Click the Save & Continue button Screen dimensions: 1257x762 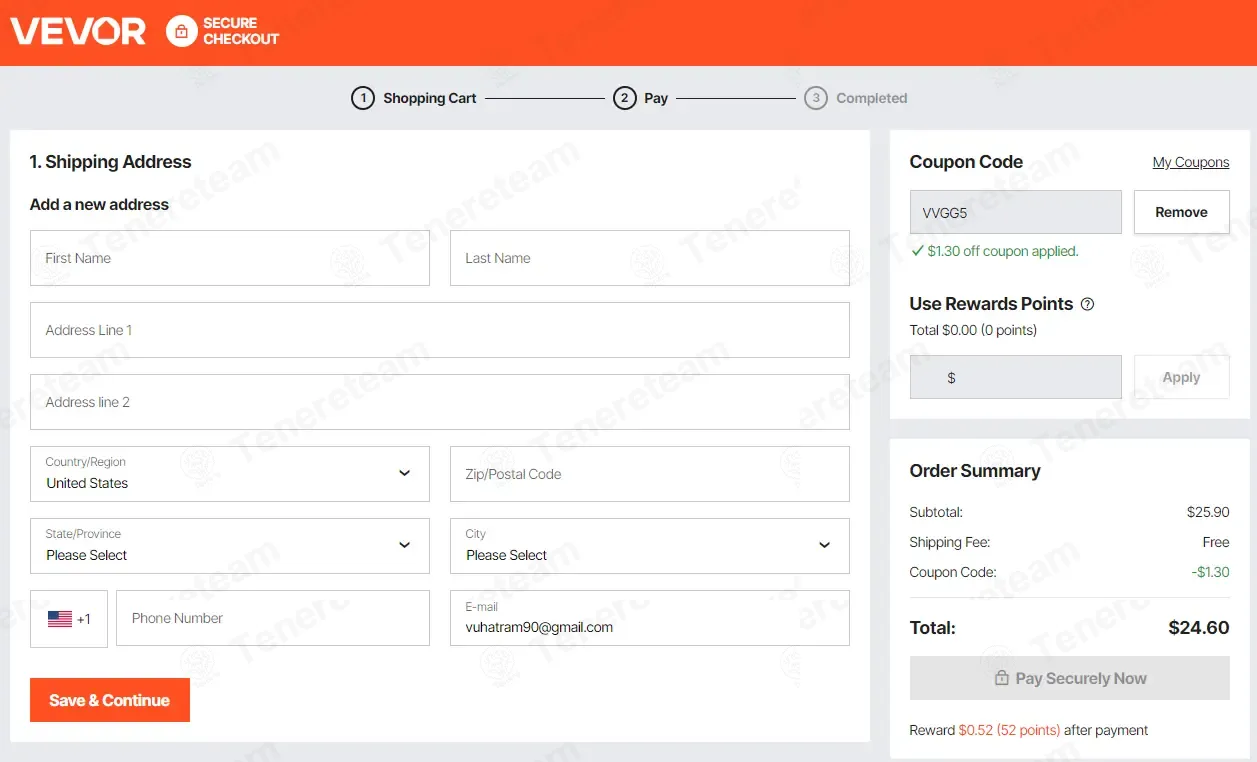[110, 700]
